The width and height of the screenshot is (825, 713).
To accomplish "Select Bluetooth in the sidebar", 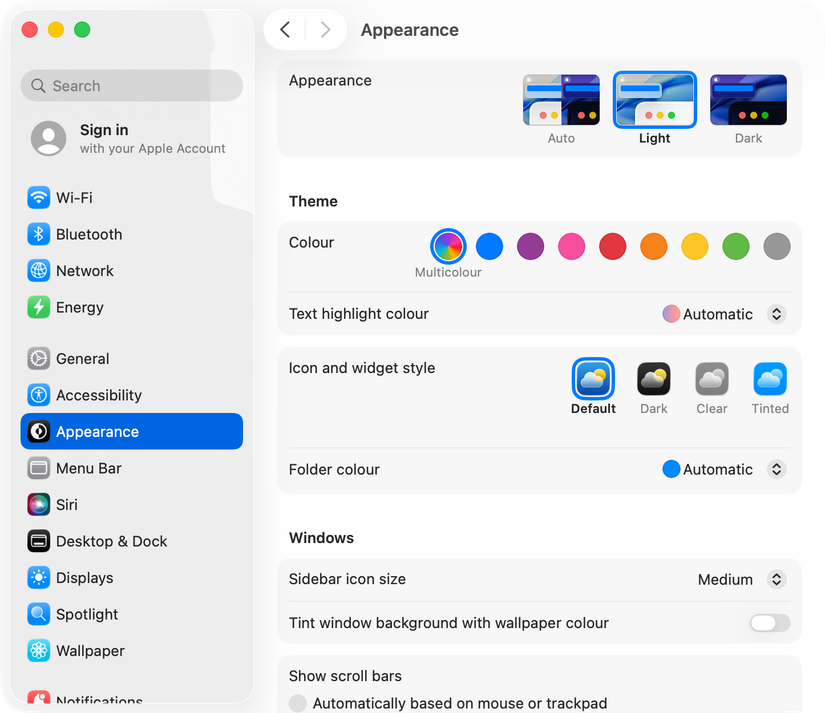I will click(x=90, y=234).
